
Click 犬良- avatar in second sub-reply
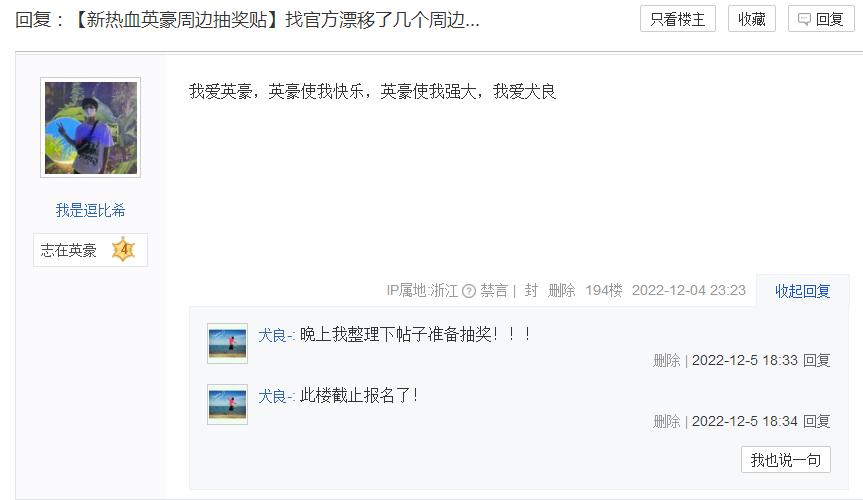[227, 404]
